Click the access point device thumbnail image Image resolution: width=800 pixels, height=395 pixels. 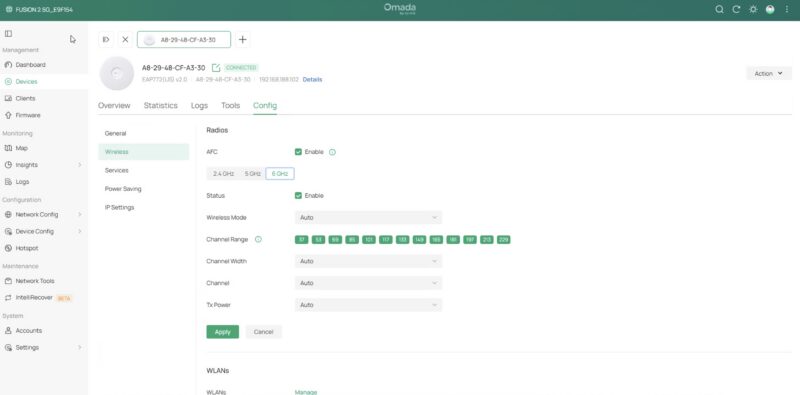[x=117, y=73]
